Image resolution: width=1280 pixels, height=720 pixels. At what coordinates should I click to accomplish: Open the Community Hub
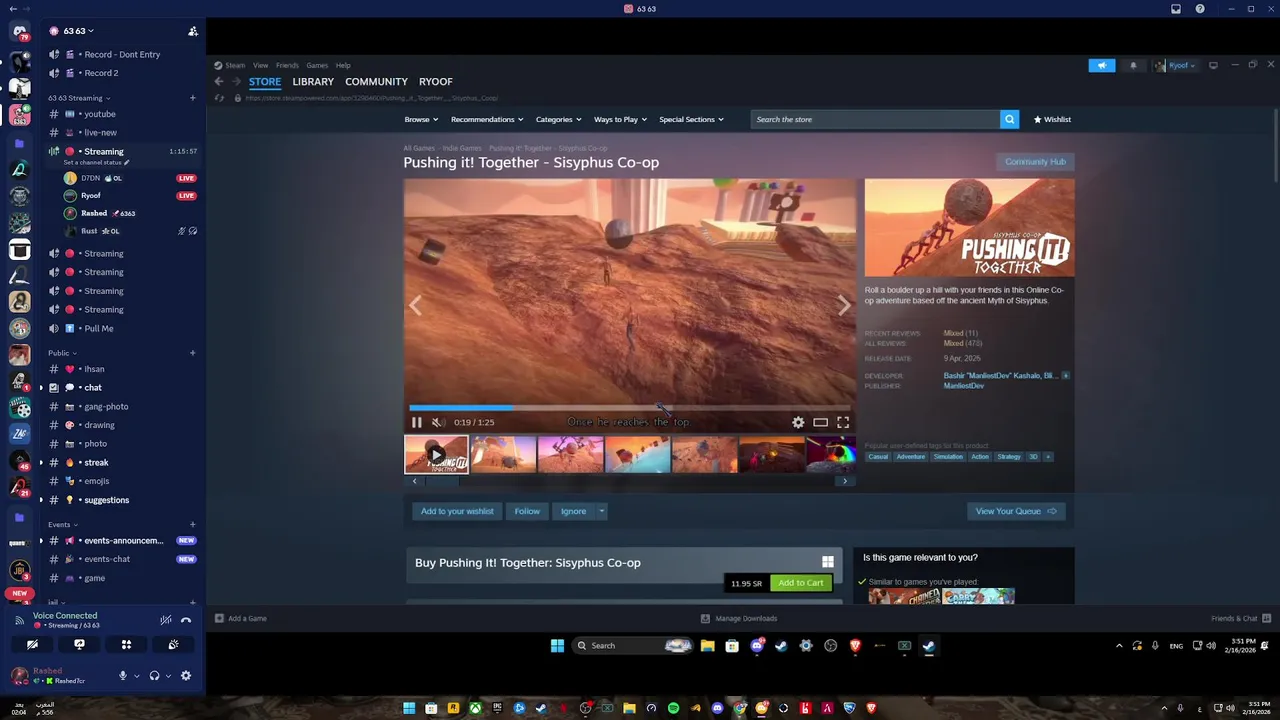pyautogui.click(x=1035, y=162)
